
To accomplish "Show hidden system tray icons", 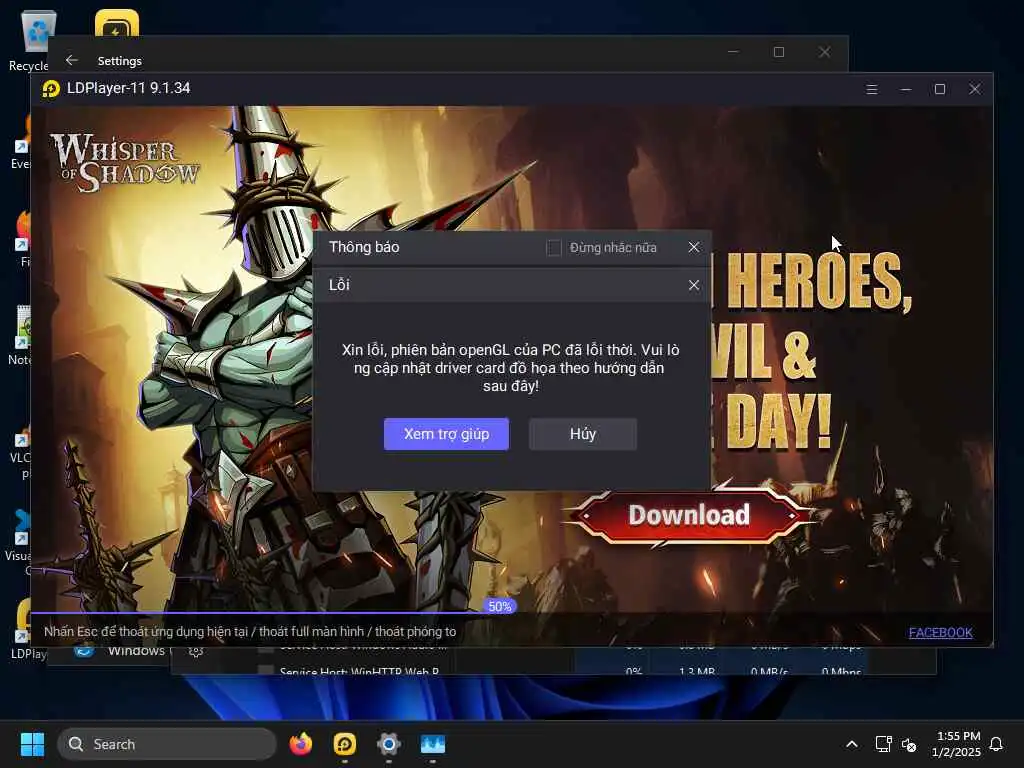I will (852, 744).
